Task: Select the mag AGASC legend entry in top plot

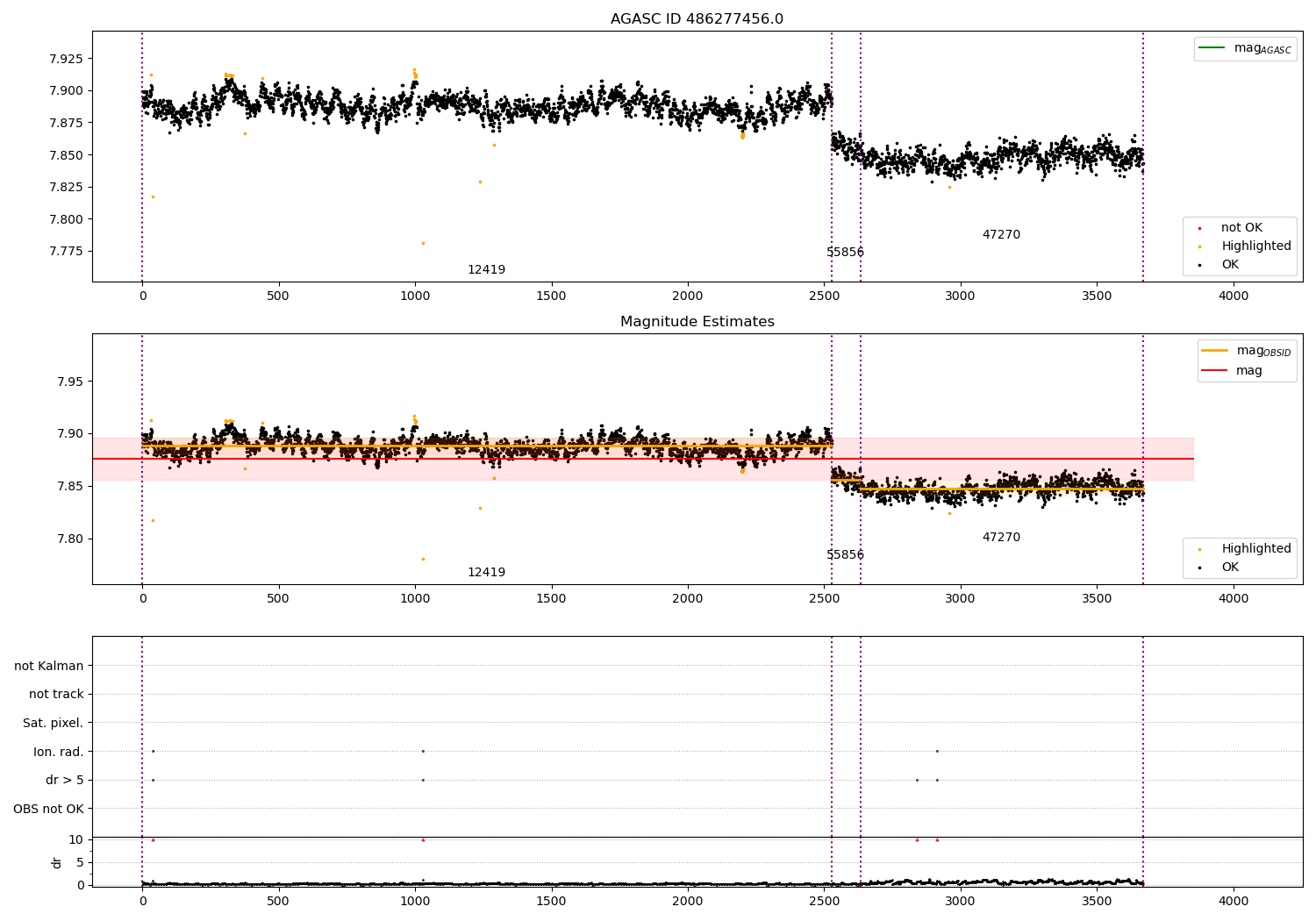Action: point(1245,48)
